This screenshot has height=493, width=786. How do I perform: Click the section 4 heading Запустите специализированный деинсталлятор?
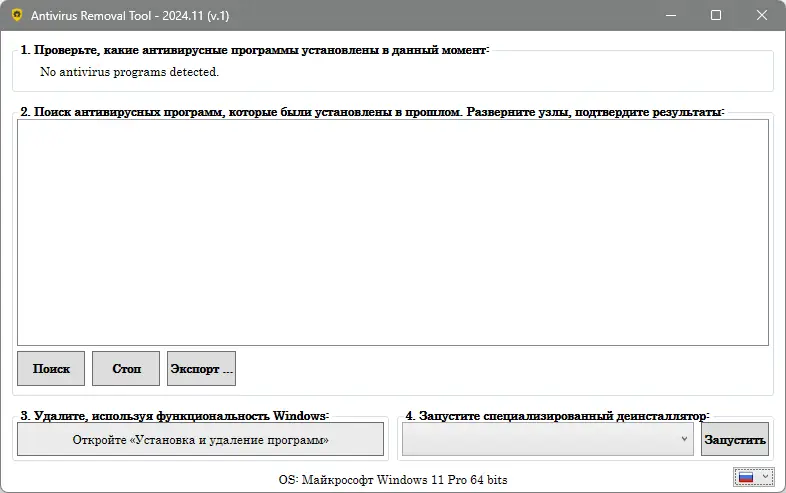[557, 416]
